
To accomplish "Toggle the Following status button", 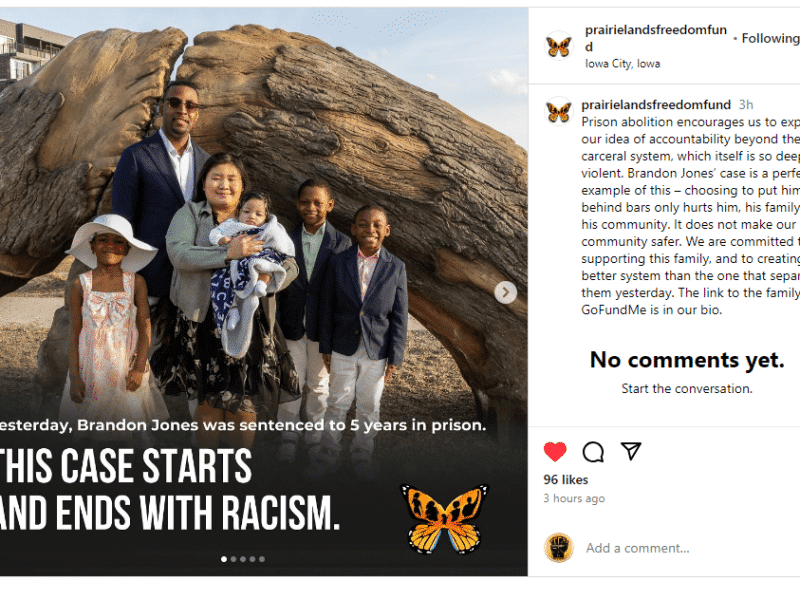I will click(x=770, y=38).
